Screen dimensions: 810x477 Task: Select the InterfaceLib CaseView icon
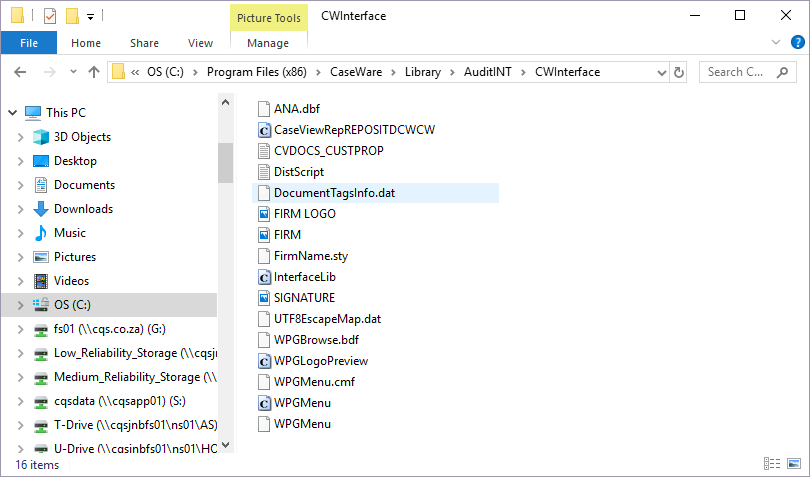pyautogui.click(x=264, y=277)
